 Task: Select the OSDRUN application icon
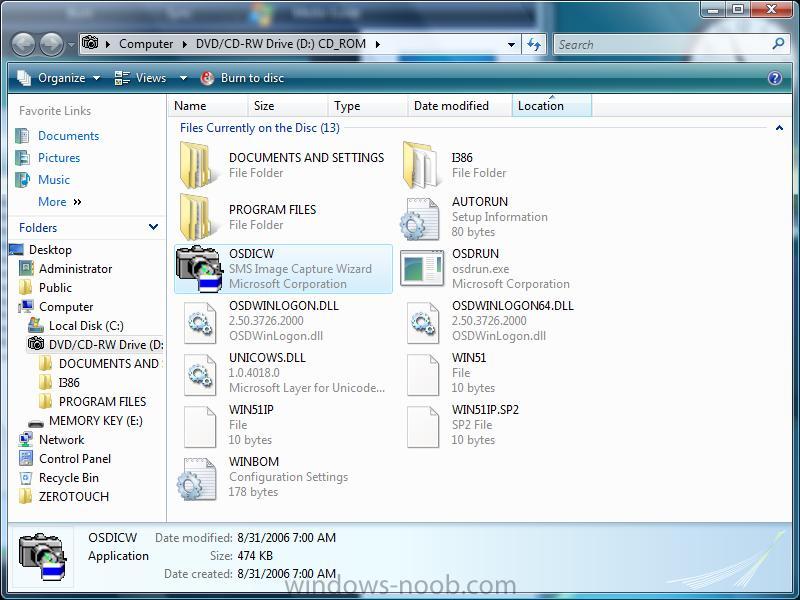tap(422, 268)
